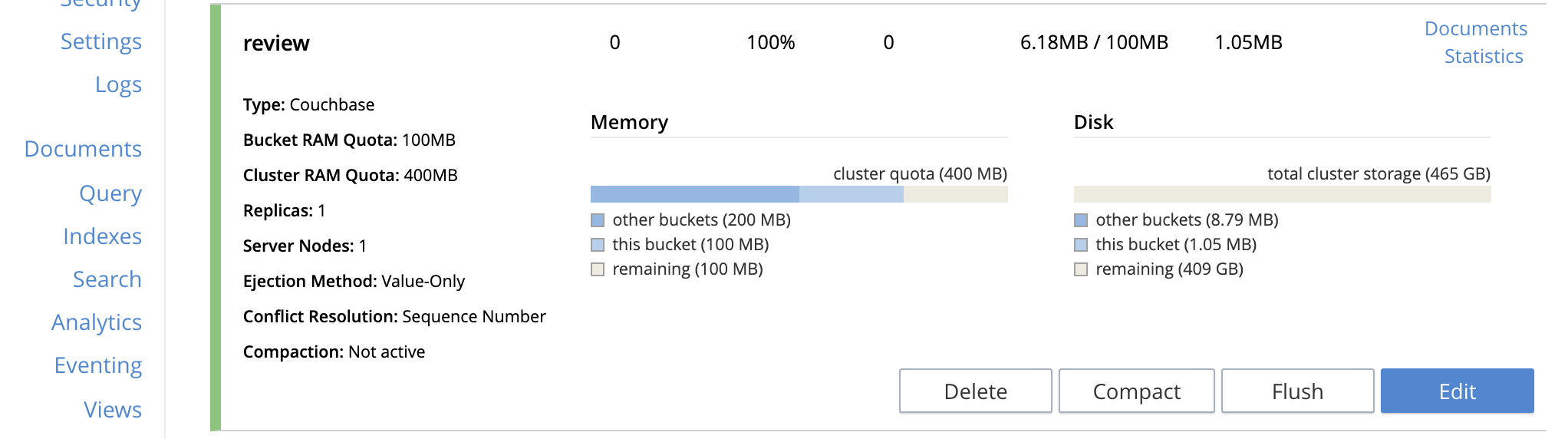The height and width of the screenshot is (439, 1568).
Task: Open the Eventing page
Action: coord(98,365)
